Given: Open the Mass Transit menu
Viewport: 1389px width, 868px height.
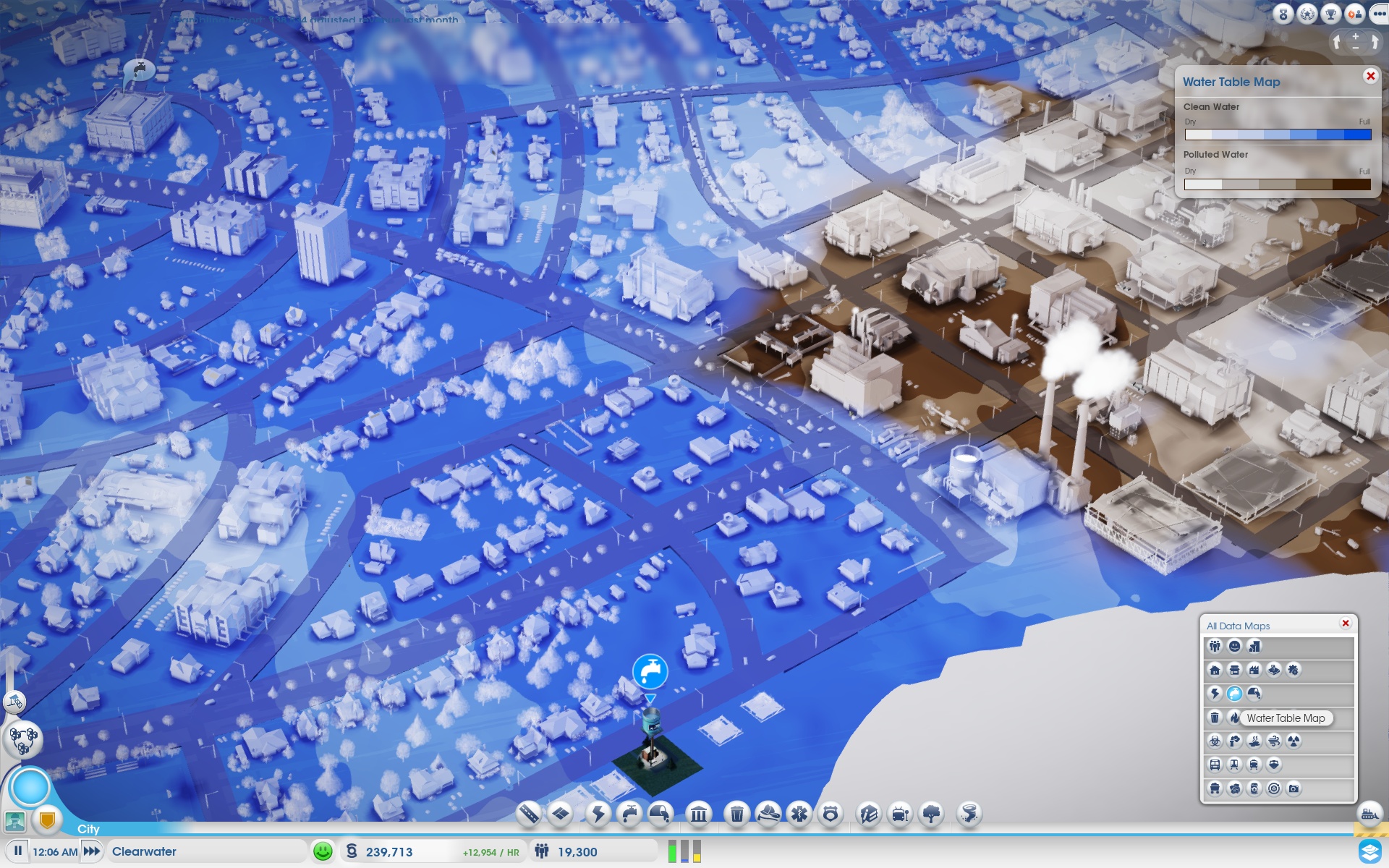Looking at the screenshot, I should point(900,814).
